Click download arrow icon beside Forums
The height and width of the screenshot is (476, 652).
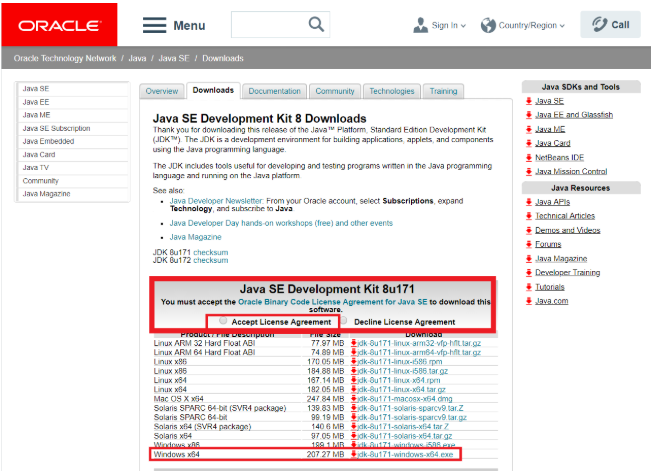click(529, 244)
